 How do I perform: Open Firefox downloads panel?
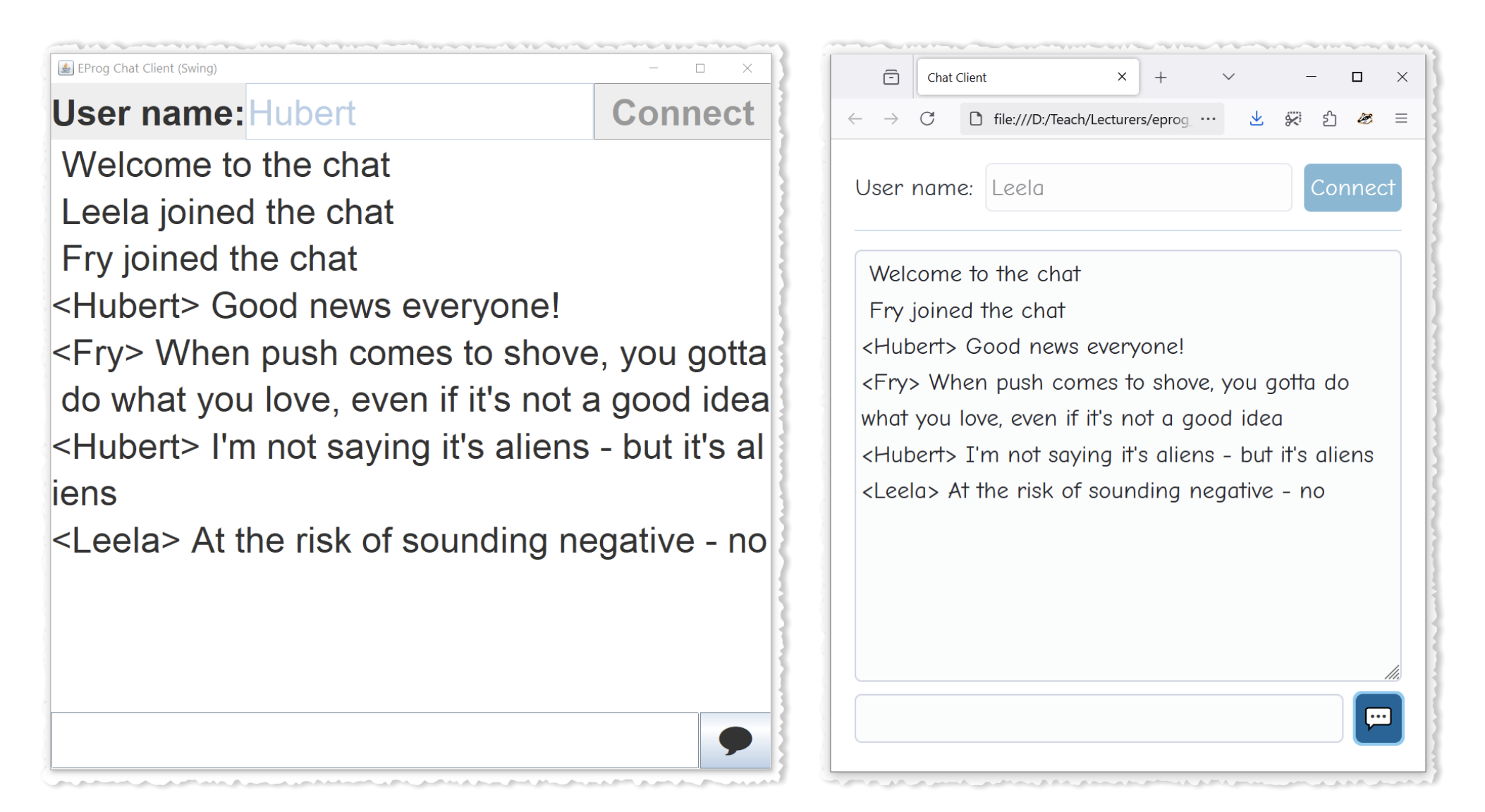tap(1256, 118)
